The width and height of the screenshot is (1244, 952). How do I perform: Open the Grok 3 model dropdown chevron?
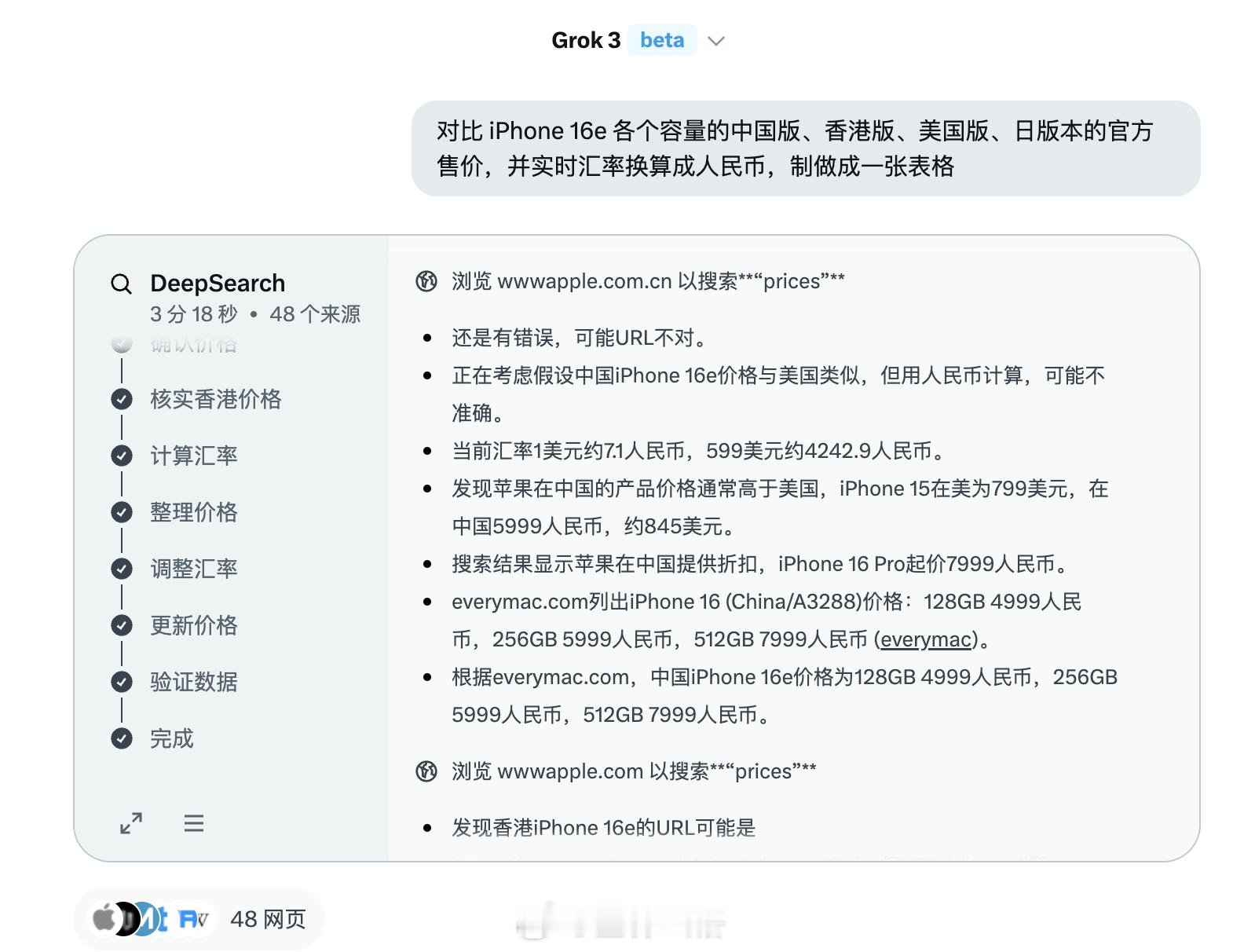coord(715,41)
